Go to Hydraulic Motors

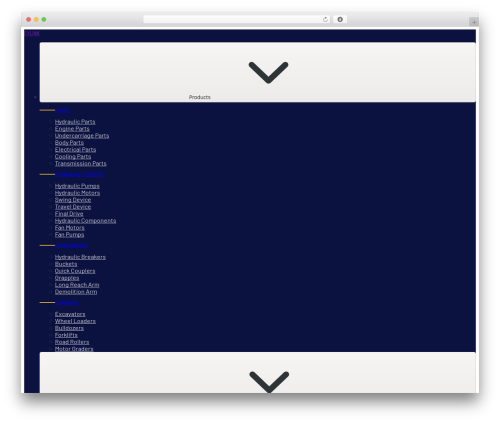click(77, 193)
